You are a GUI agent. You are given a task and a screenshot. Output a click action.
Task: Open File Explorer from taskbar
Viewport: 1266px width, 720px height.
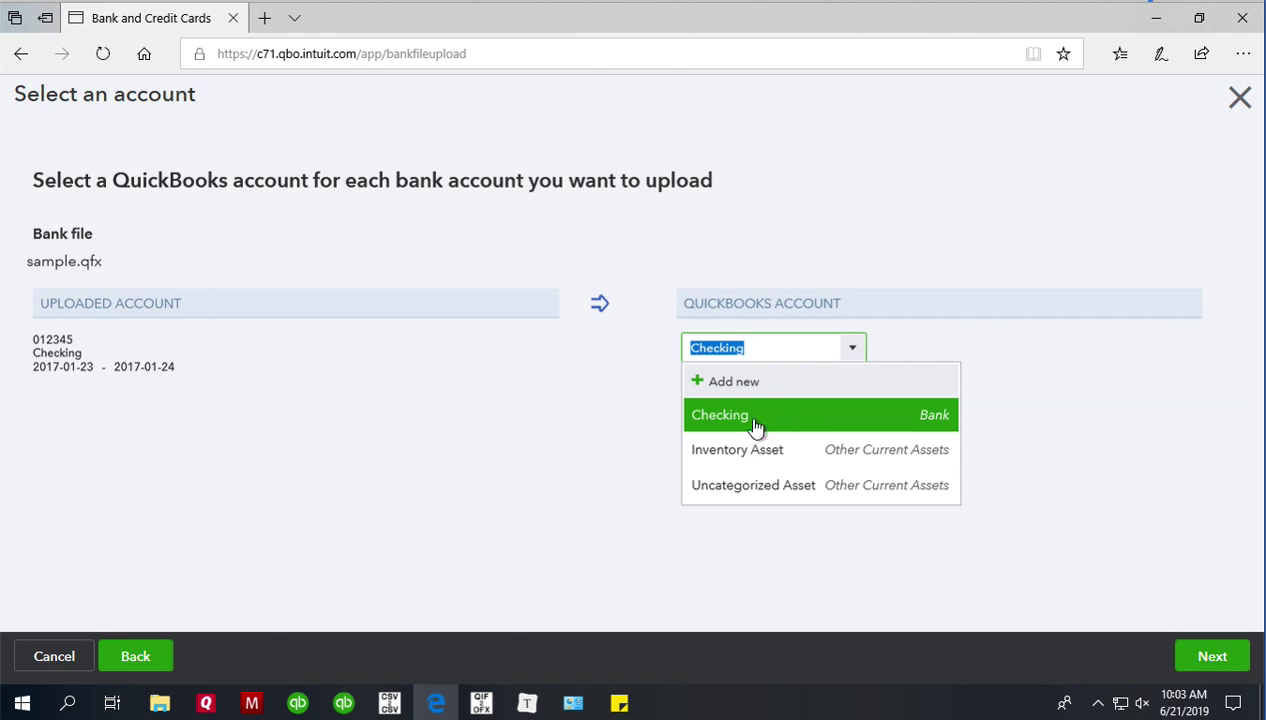(160, 703)
